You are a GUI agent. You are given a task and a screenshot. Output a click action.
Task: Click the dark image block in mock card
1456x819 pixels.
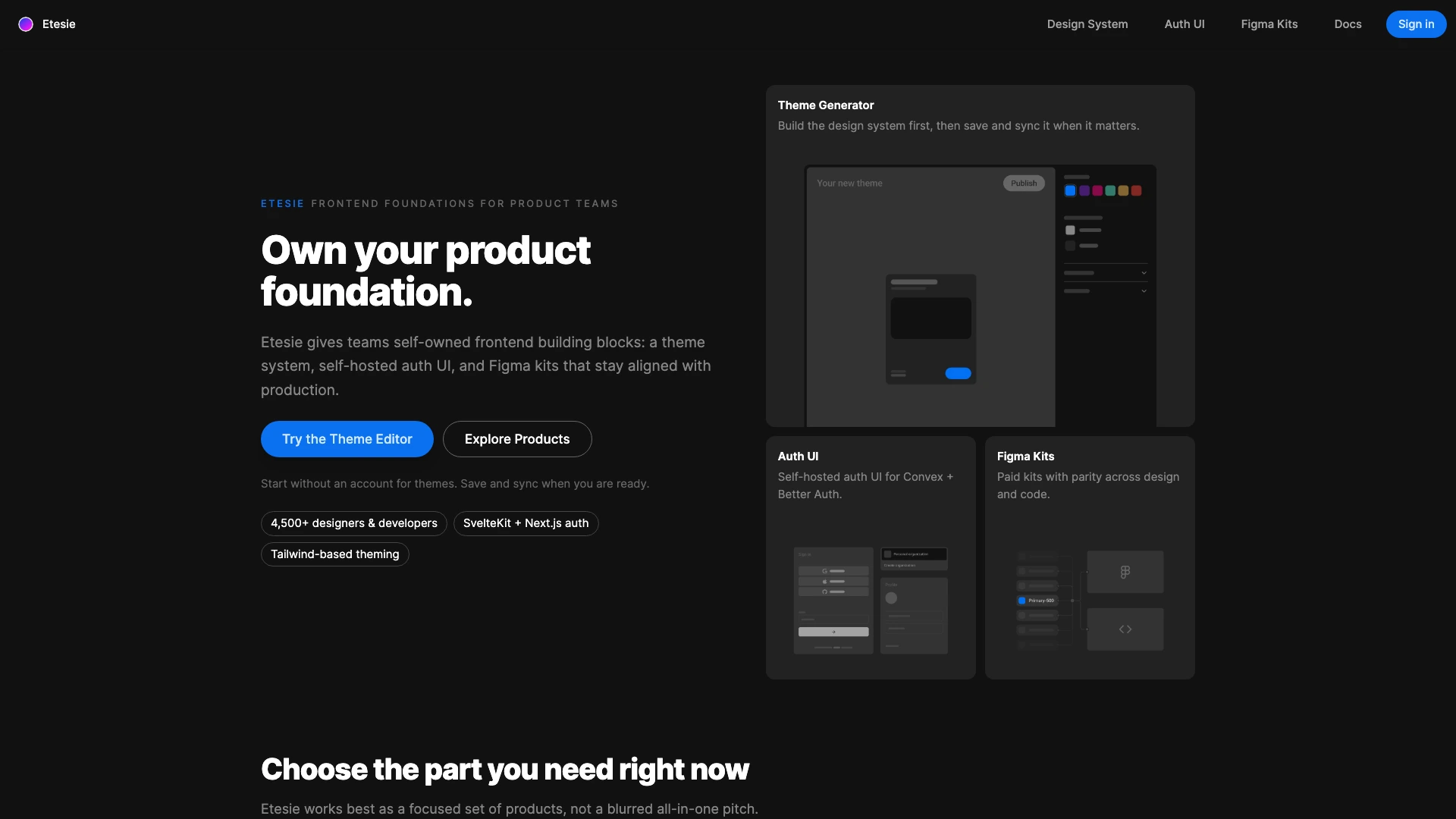(930, 318)
